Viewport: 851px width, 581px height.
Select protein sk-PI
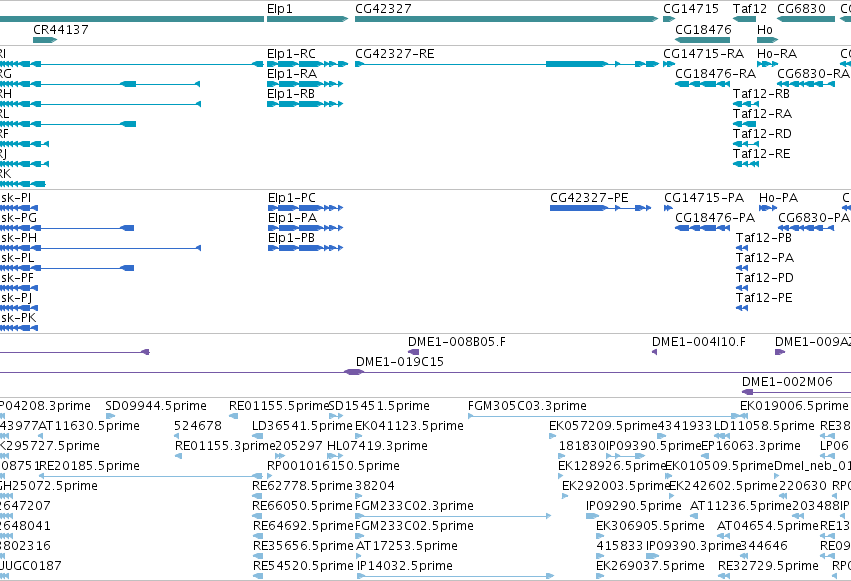point(19,208)
